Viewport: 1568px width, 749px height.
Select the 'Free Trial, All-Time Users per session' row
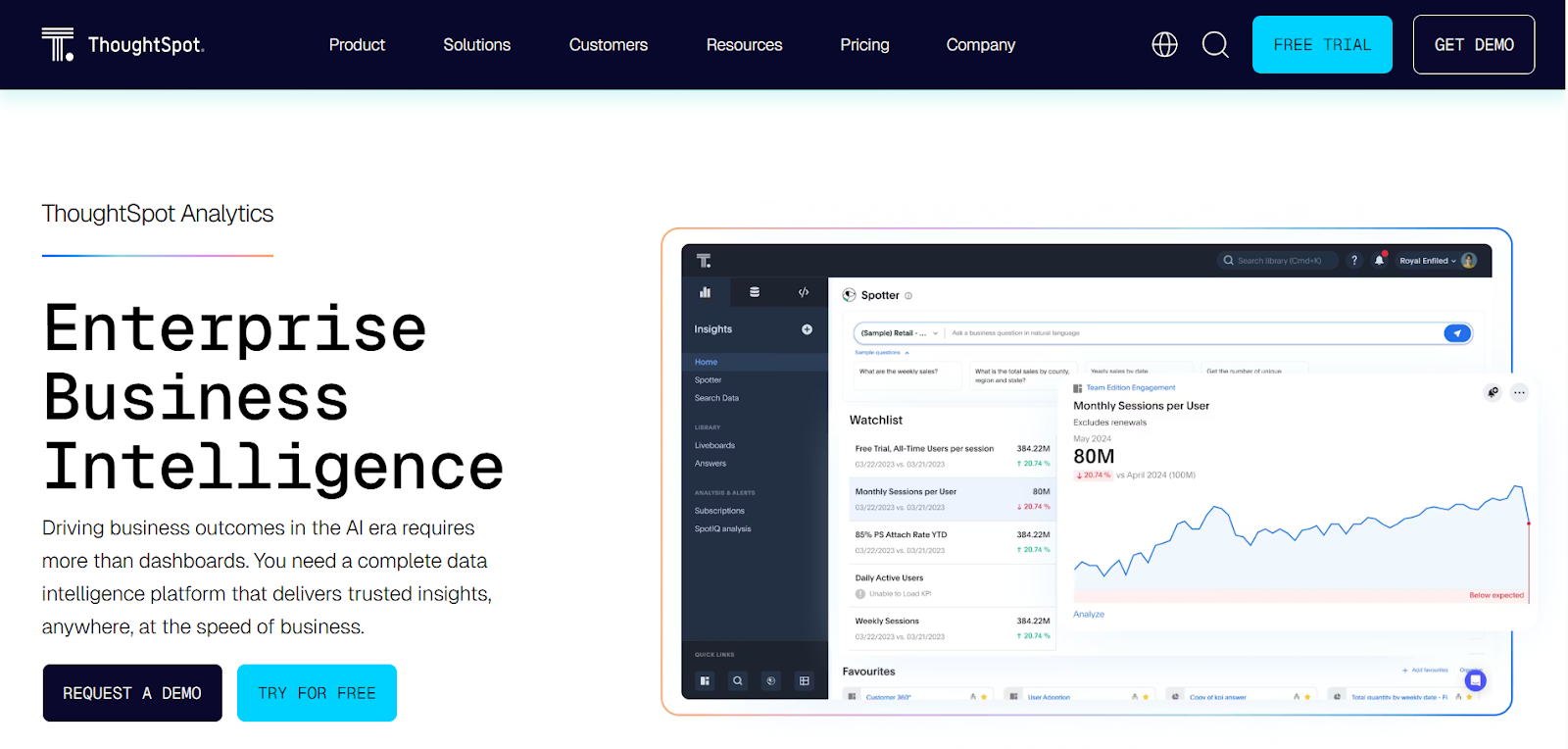tap(952, 456)
